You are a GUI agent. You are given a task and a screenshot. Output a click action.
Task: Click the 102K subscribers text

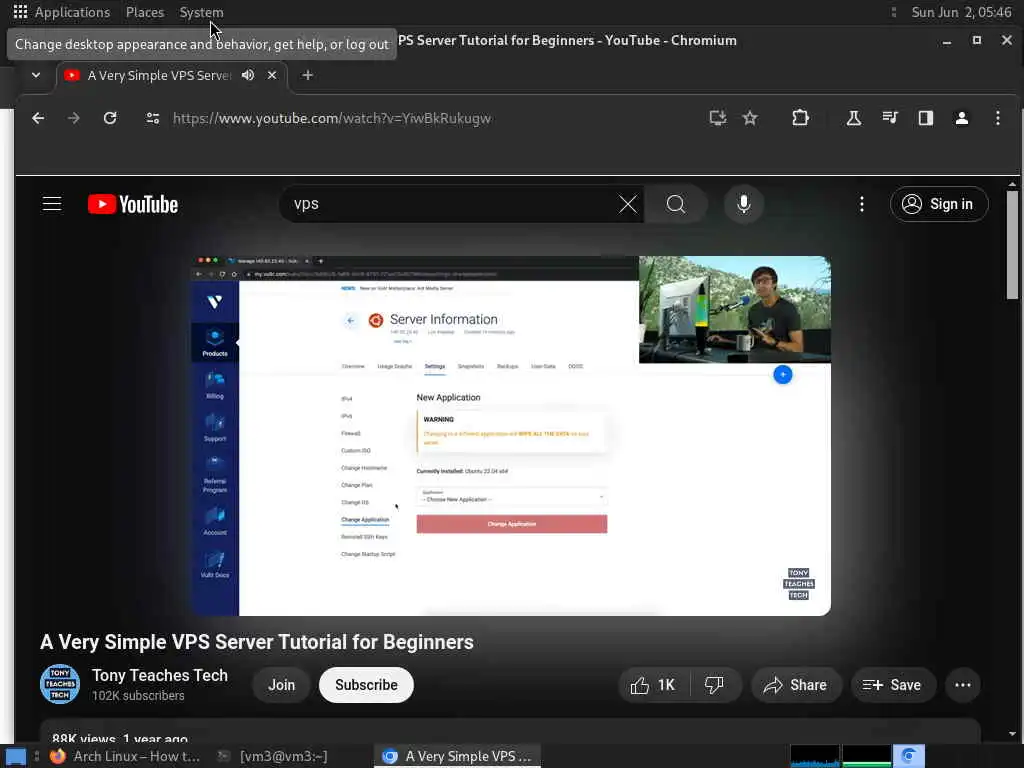click(x=138, y=696)
